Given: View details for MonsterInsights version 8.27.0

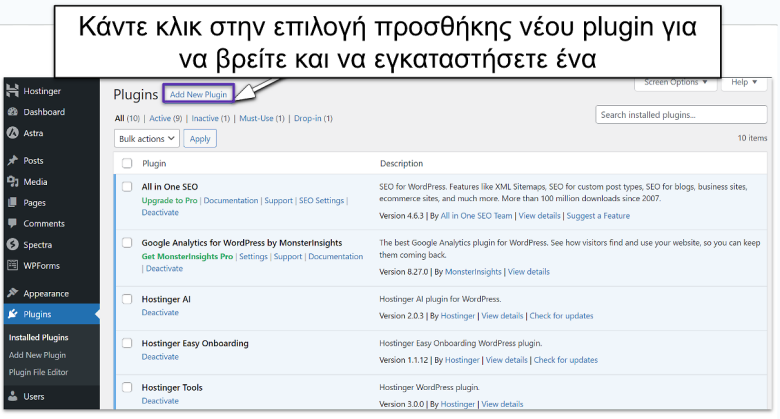Looking at the screenshot, I should pos(529,272).
